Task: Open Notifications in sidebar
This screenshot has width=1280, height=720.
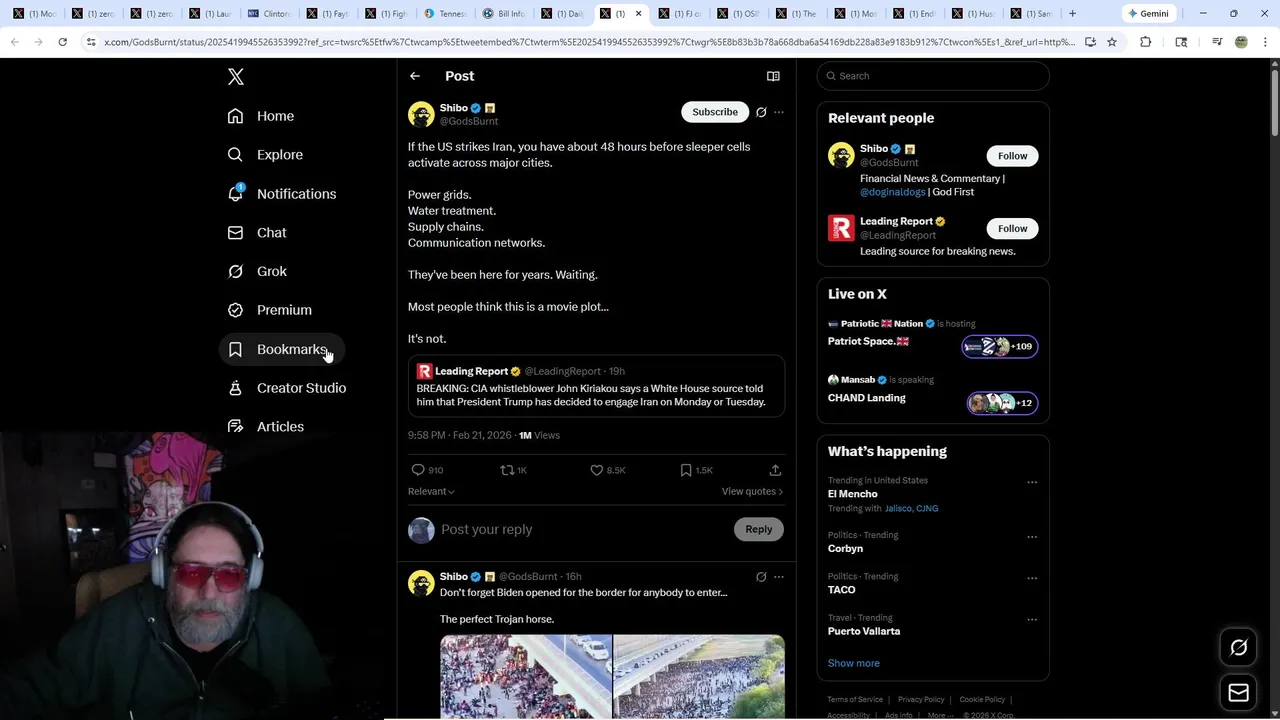Action: pyautogui.click(x=282, y=194)
